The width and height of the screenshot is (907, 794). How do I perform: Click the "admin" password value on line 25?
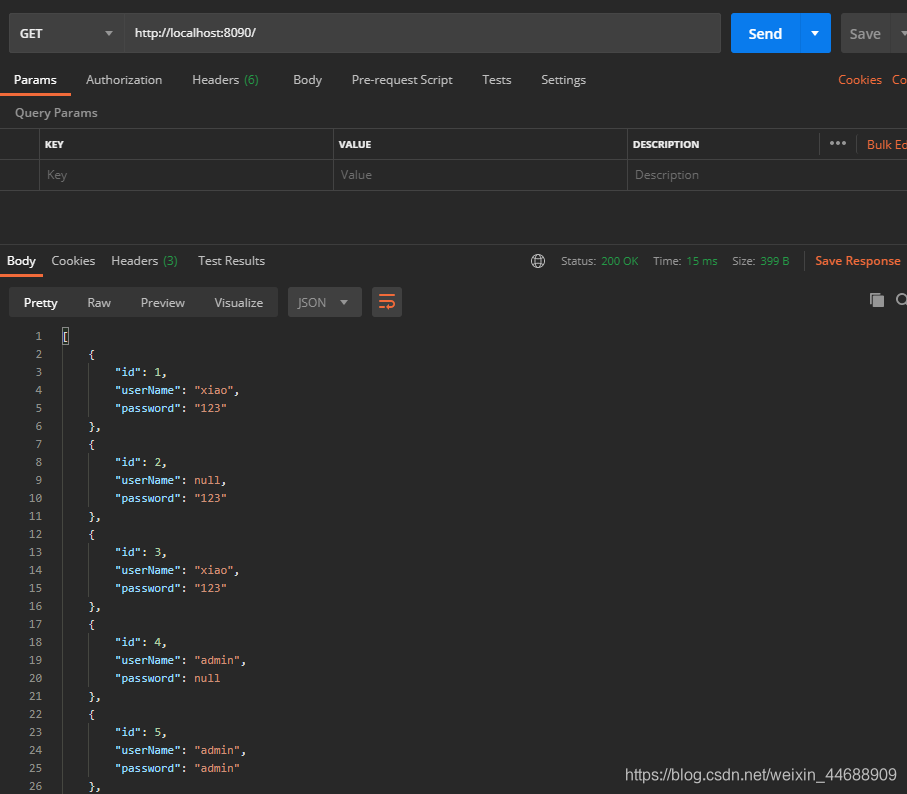(217, 769)
